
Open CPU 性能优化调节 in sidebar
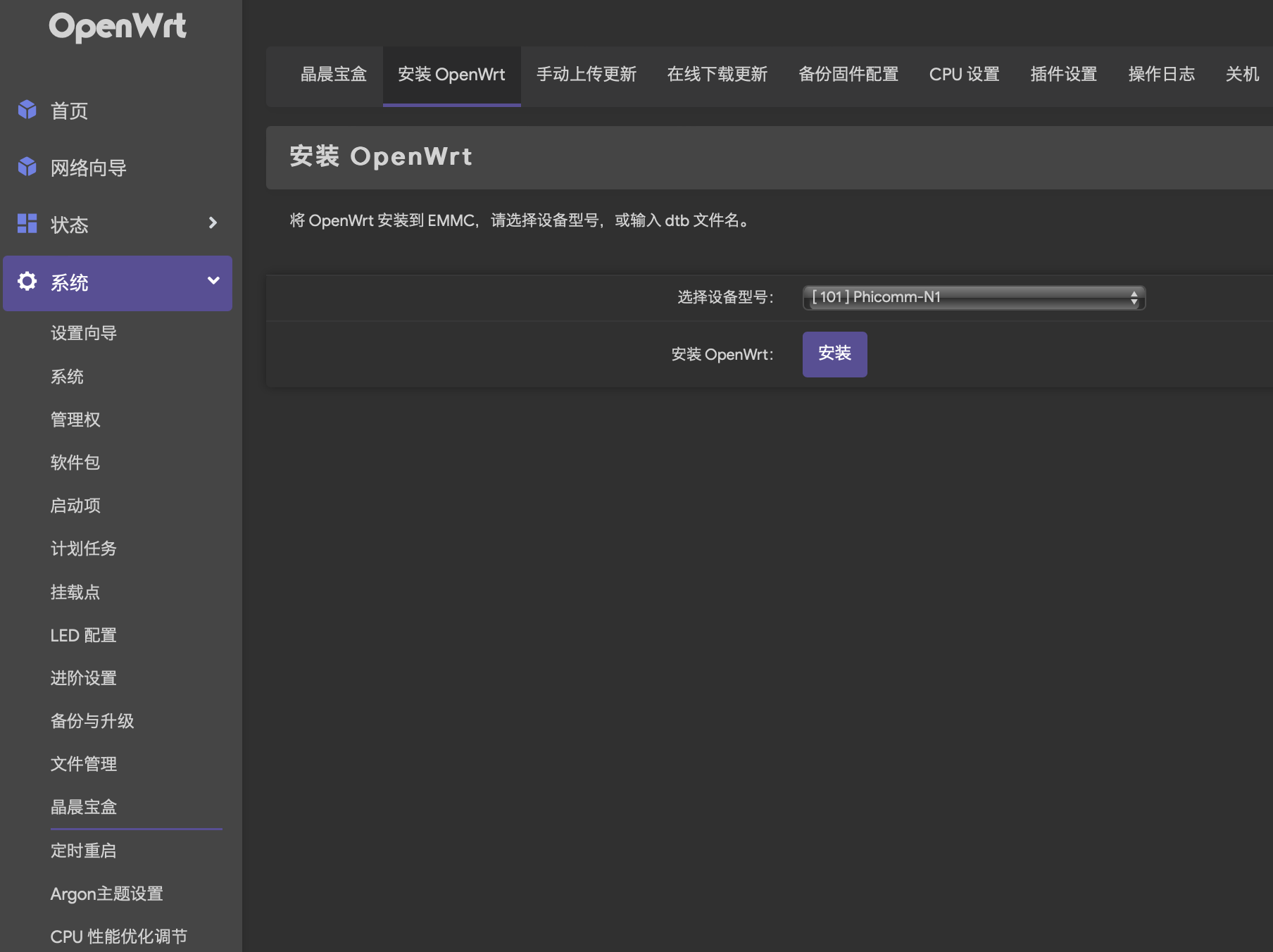(118, 937)
